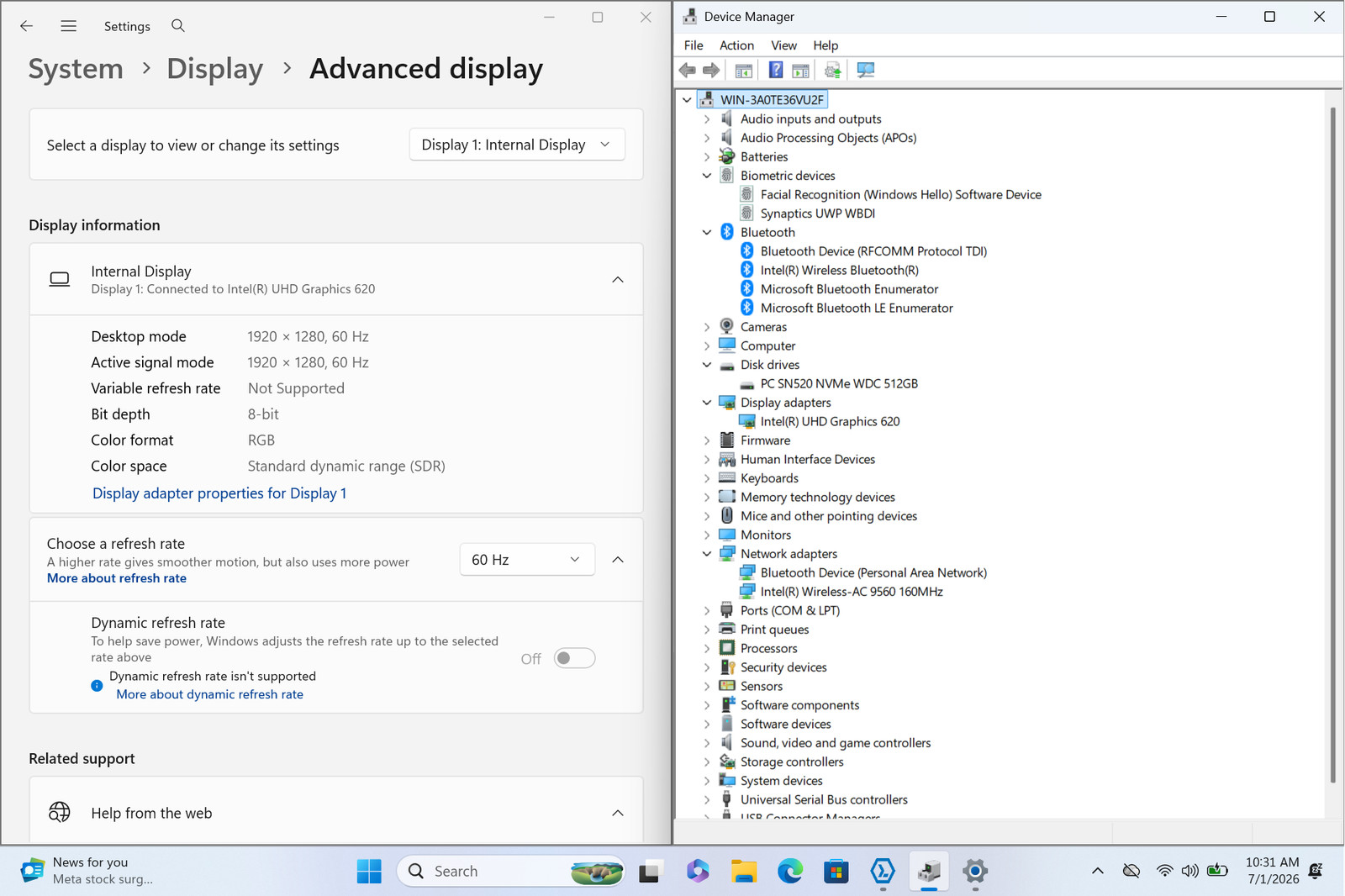Screen dimensions: 1345x896
Task: Collapse the Choose a refresh rate section
Action: pos(618,560)
